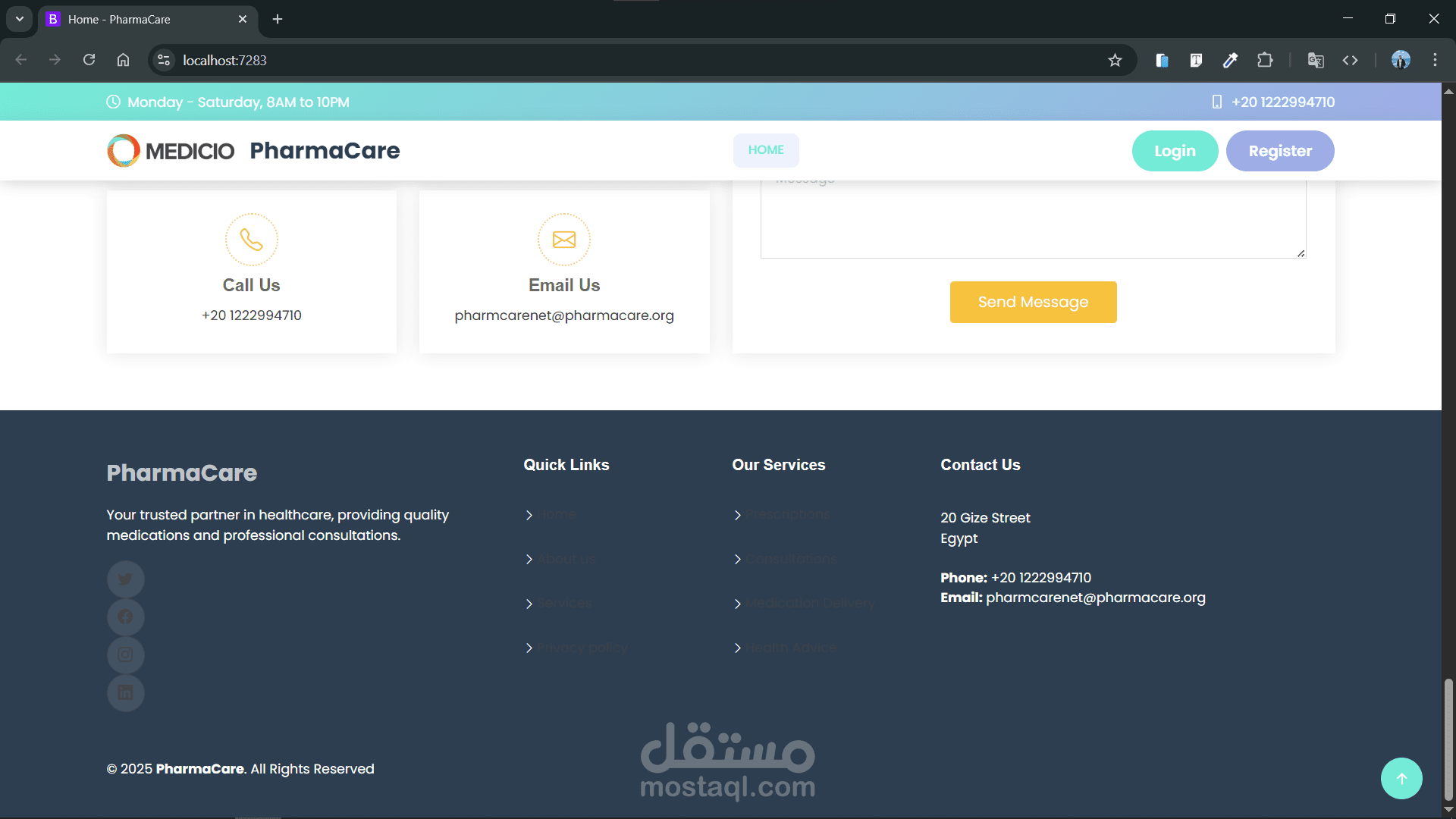Open a new browser tab
This screenshot has width=1456, height=819.
278,19
